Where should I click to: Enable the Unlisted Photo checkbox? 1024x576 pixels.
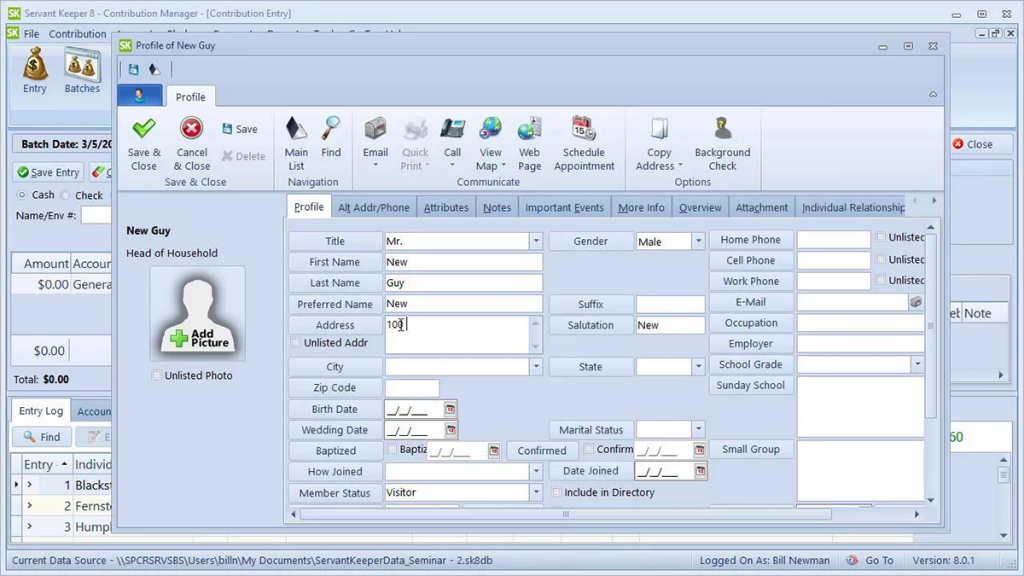[157, 376]
